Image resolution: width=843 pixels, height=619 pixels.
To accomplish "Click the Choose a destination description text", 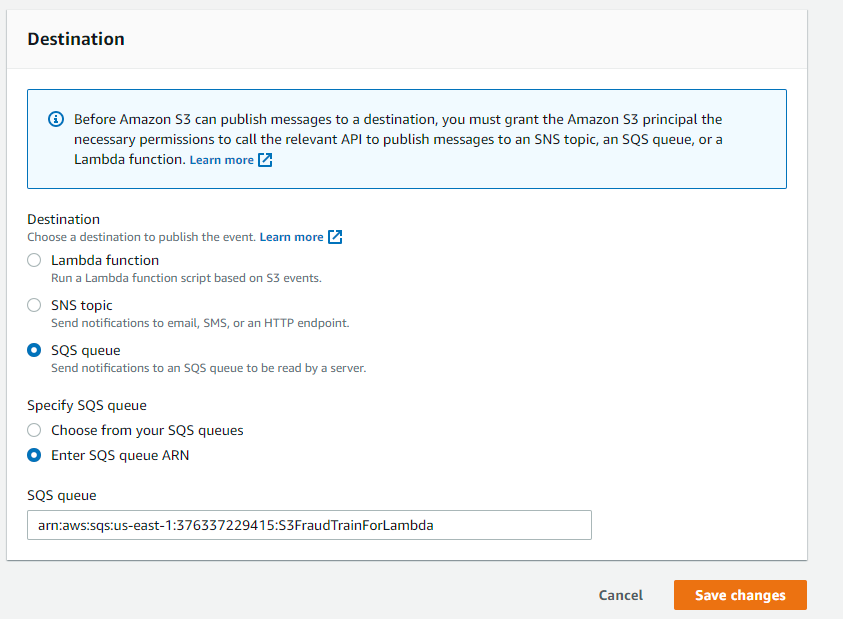I will pyautogui.click(x=141, y=237).
